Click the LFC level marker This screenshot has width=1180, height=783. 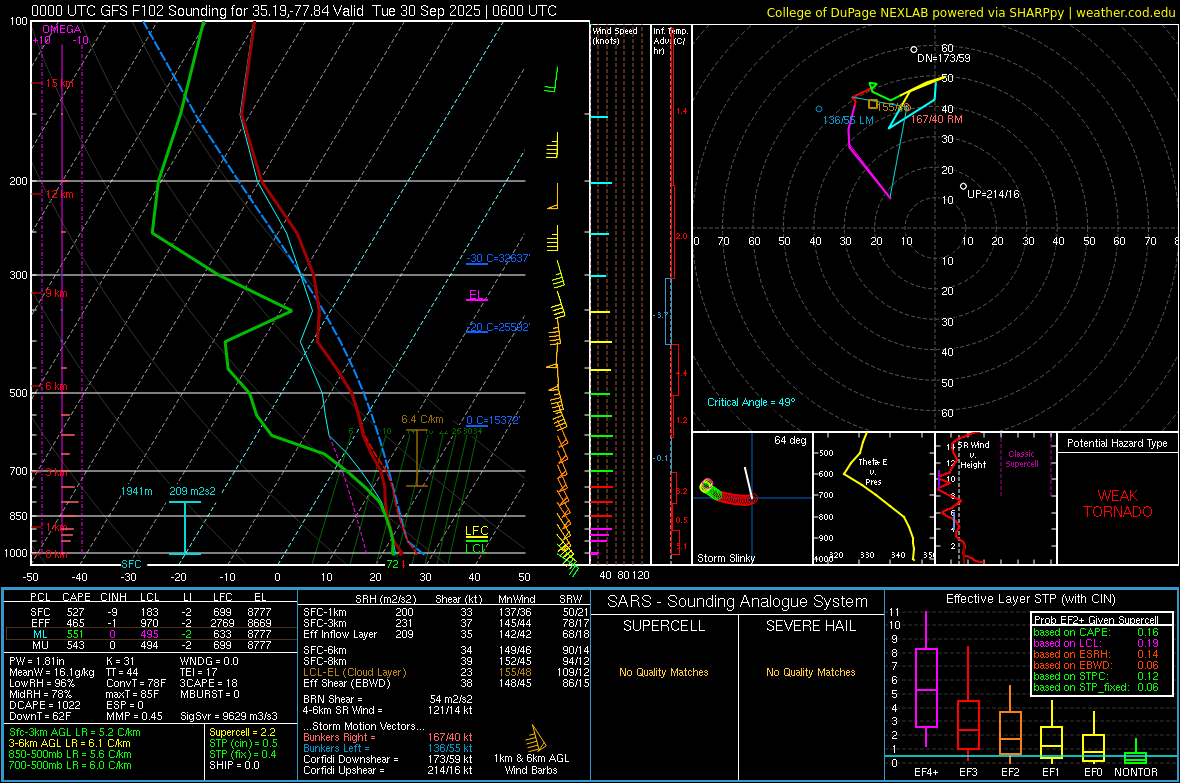tap(476, 531)
